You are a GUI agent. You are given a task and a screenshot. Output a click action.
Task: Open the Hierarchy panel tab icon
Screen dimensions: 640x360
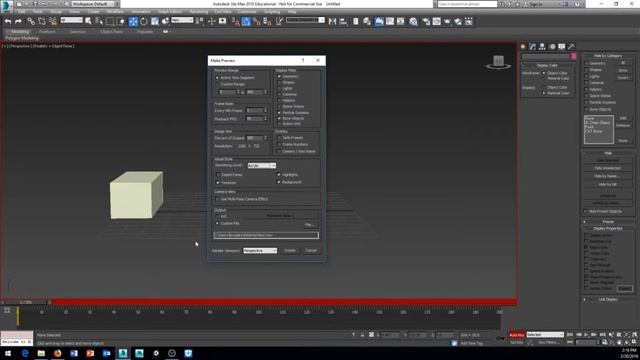pyautogui.click(x=542, y=47)
